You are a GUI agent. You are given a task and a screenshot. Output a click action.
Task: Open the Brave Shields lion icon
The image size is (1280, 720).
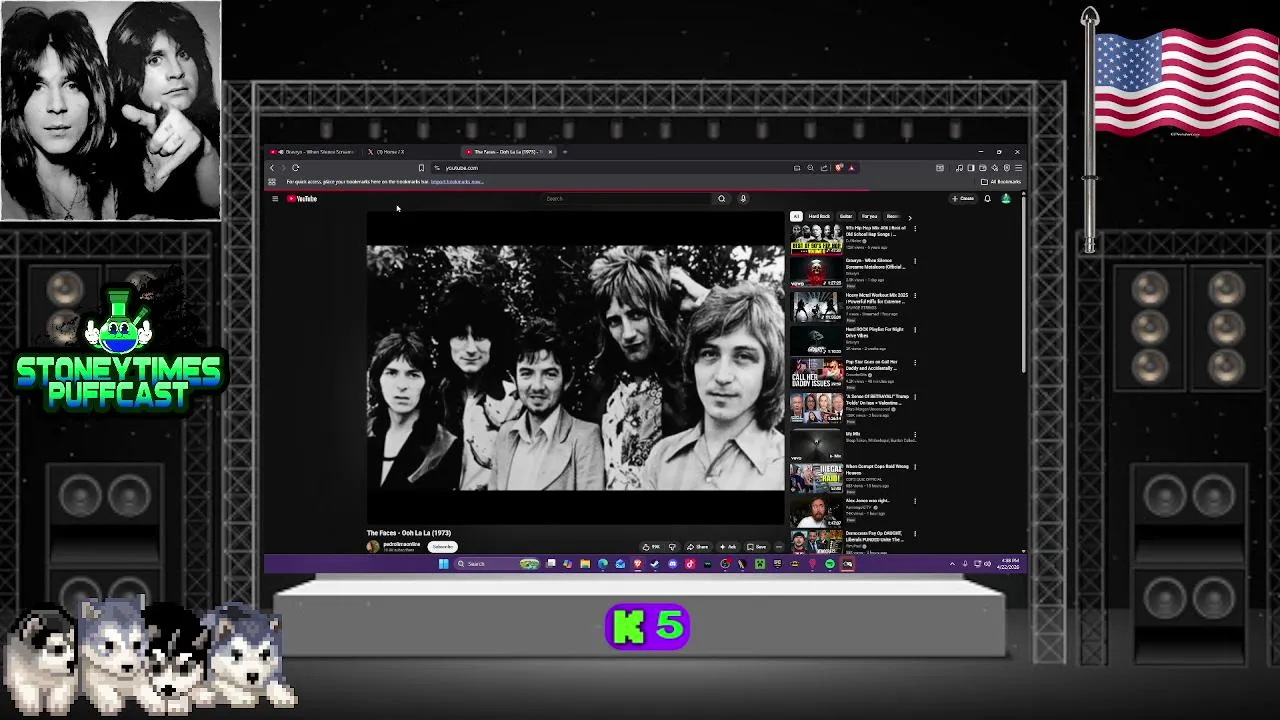(839, 168)
